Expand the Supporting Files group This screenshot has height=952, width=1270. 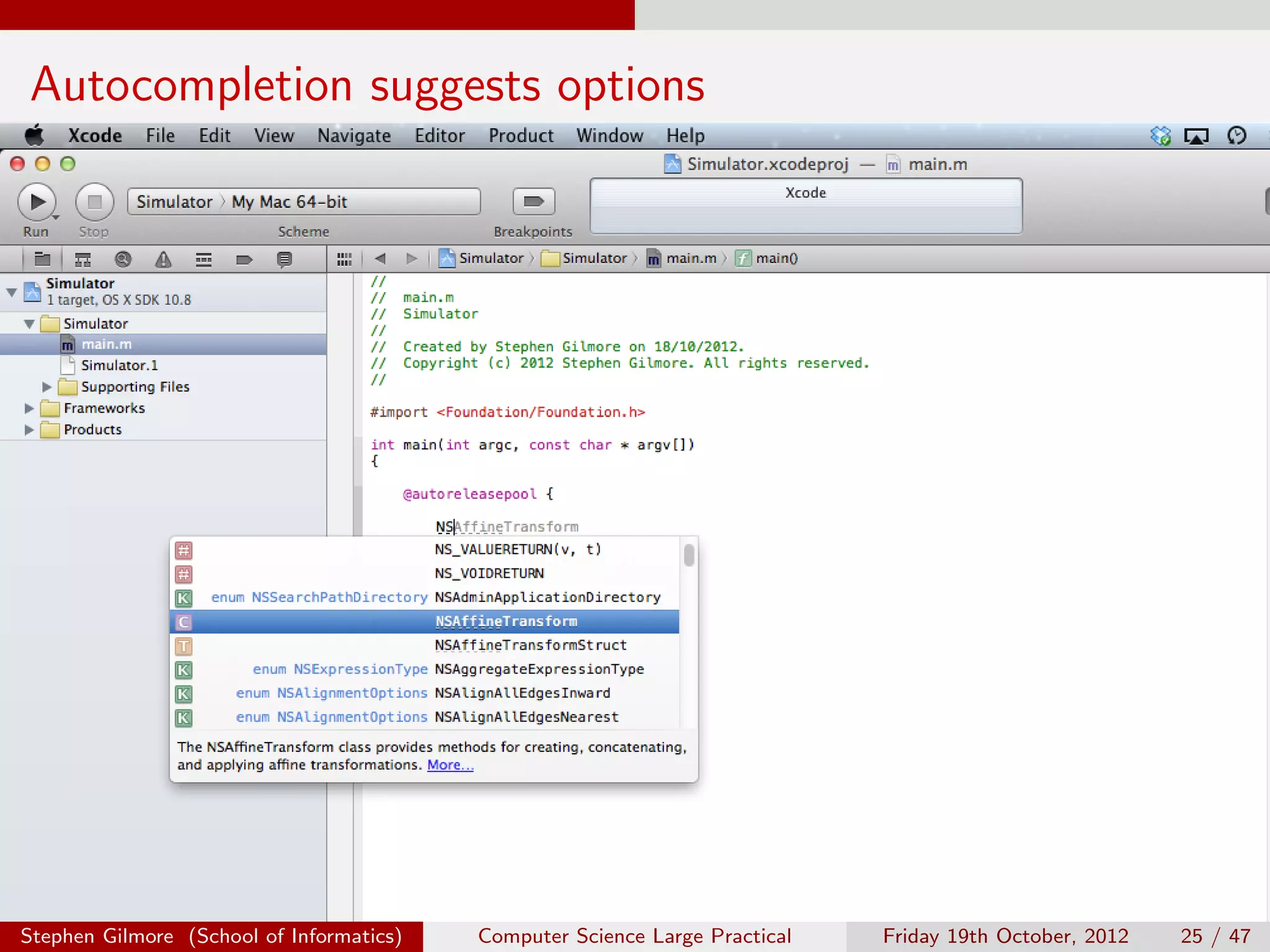(47, 387)
